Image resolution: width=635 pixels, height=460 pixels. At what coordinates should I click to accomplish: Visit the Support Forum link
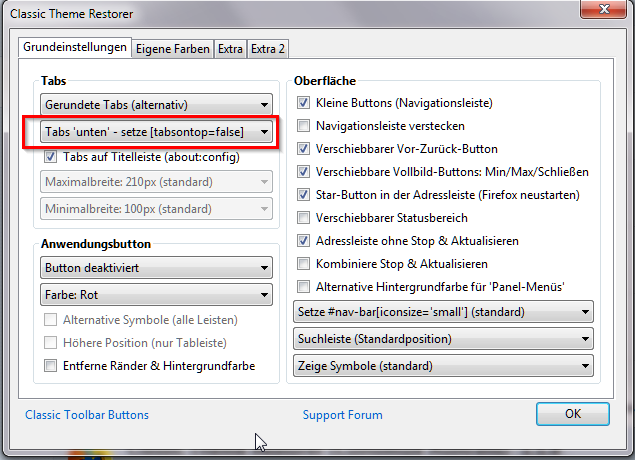(343, 415)
